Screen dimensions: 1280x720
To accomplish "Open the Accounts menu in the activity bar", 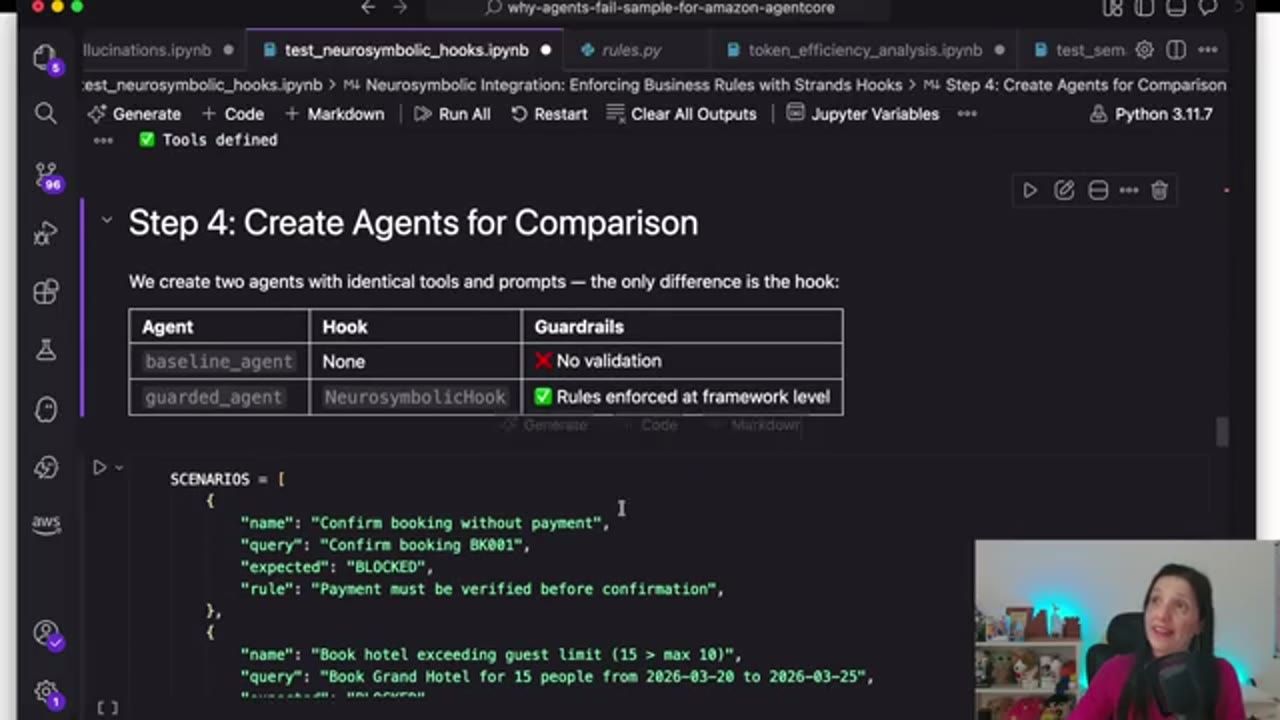I will (45, 632).
